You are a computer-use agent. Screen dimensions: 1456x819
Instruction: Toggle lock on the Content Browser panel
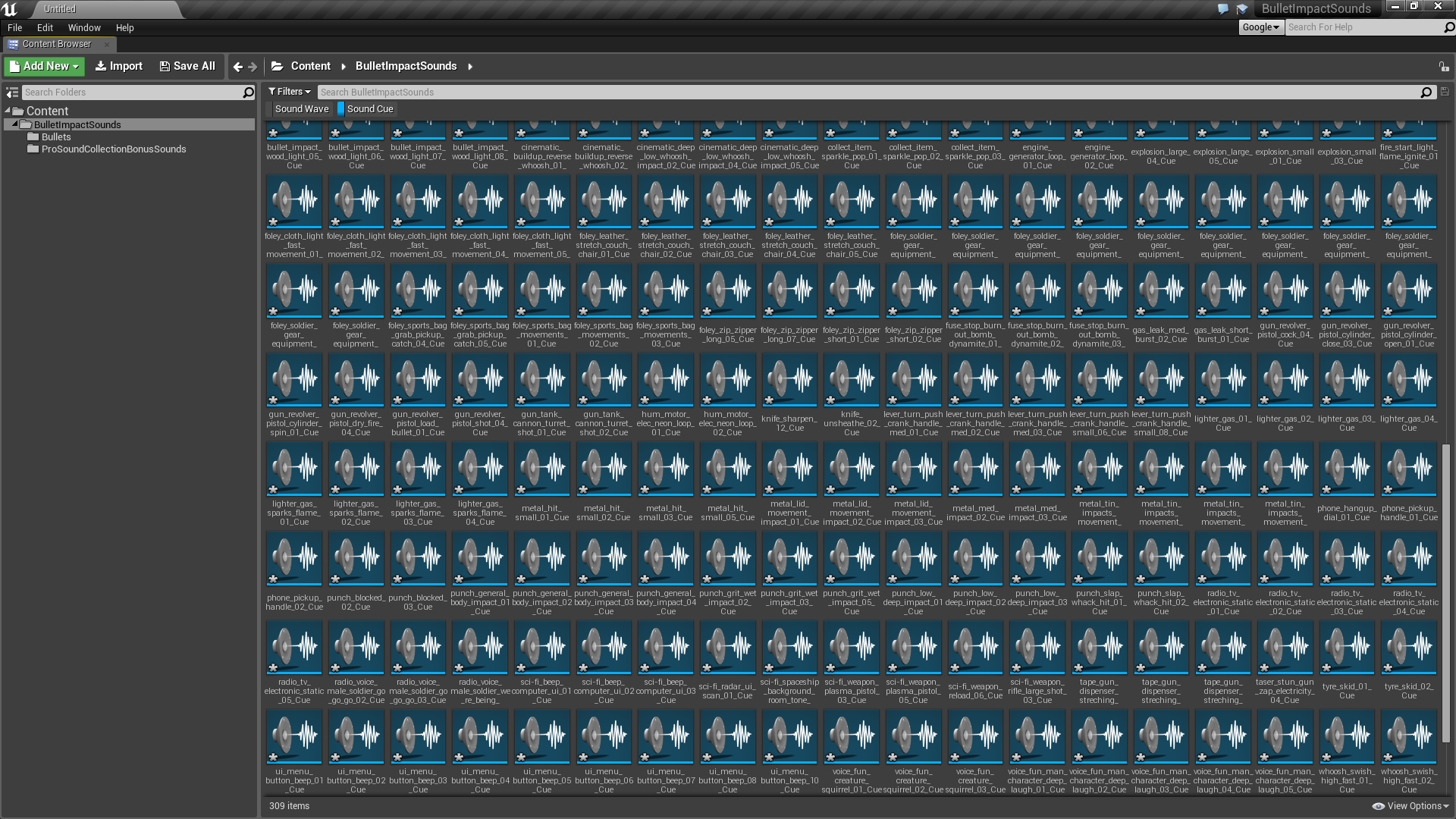pyautogui.click(x=1444, y=67)
